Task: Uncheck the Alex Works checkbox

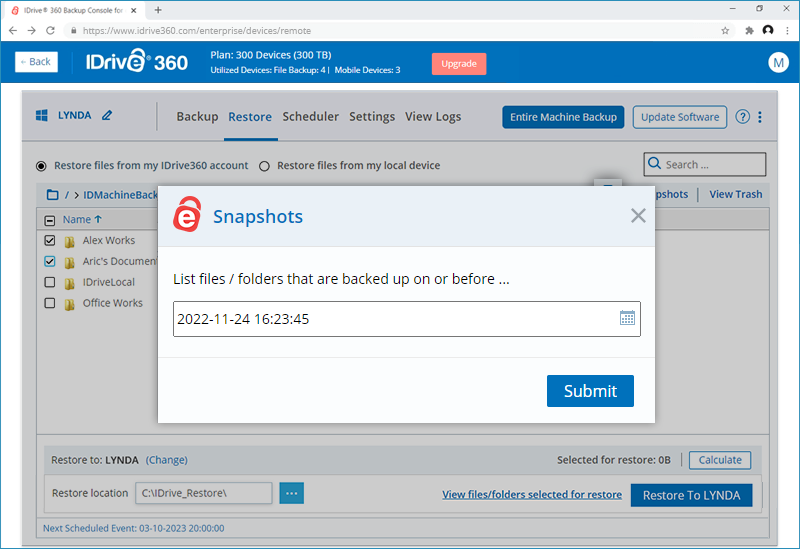Action: [x=49, y=240]
